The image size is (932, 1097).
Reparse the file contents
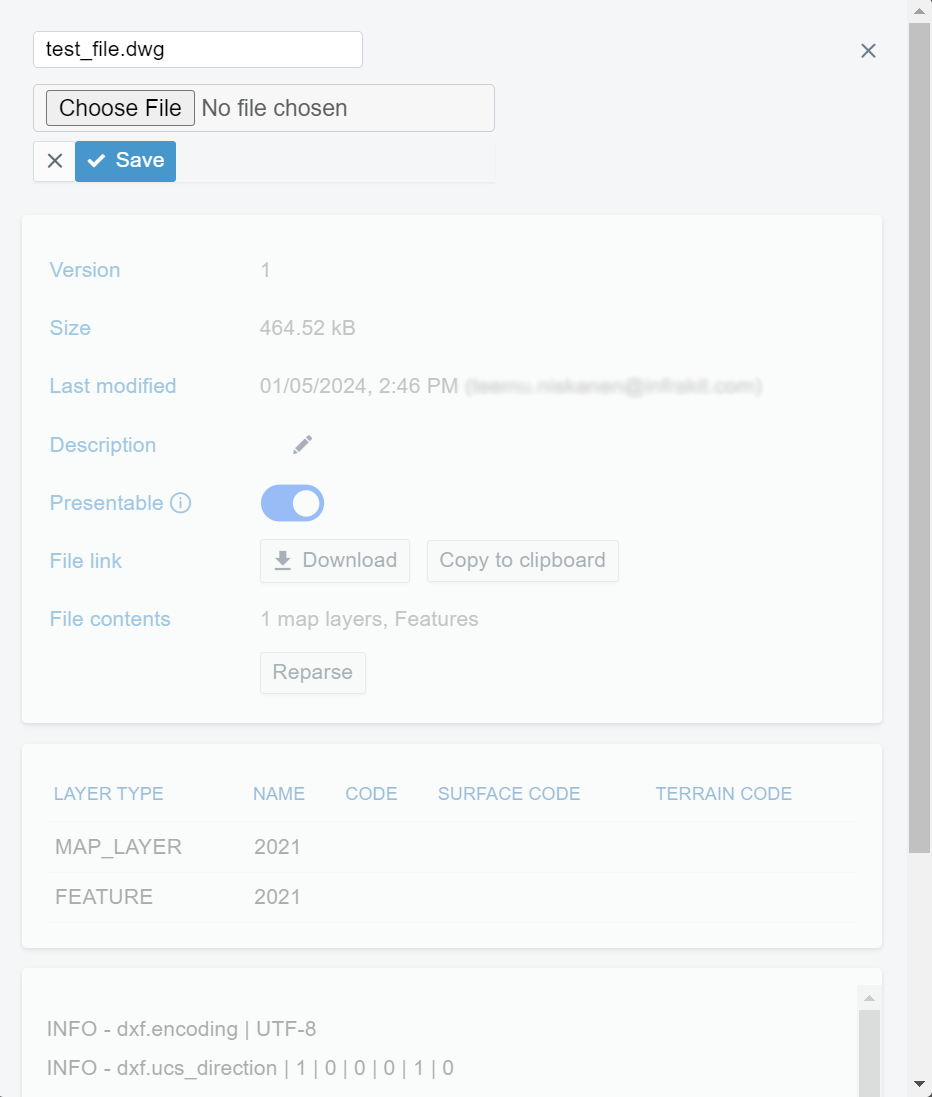[x=313, y=673]
